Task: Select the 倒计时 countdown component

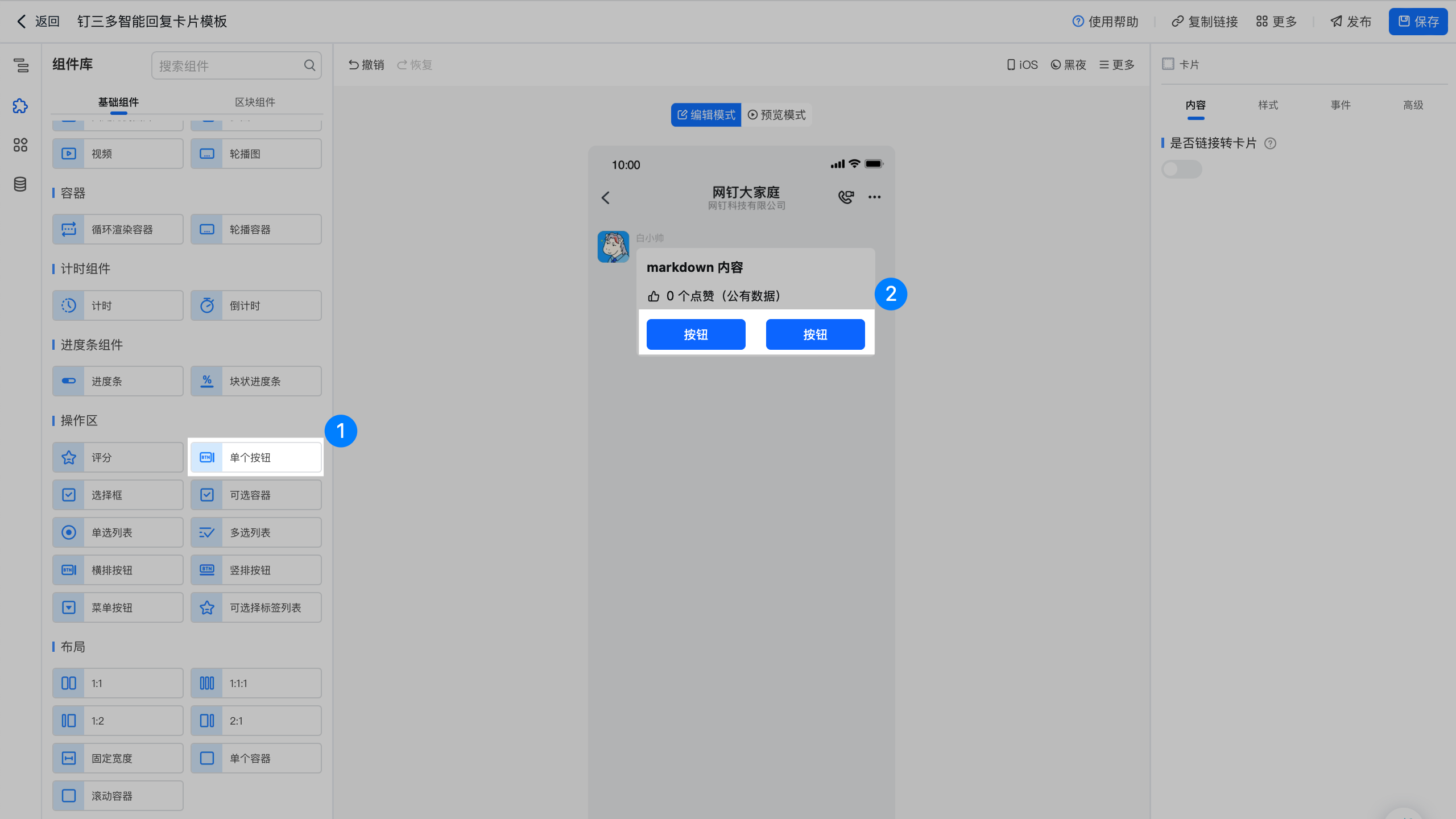Action: [x=256, y=305]
